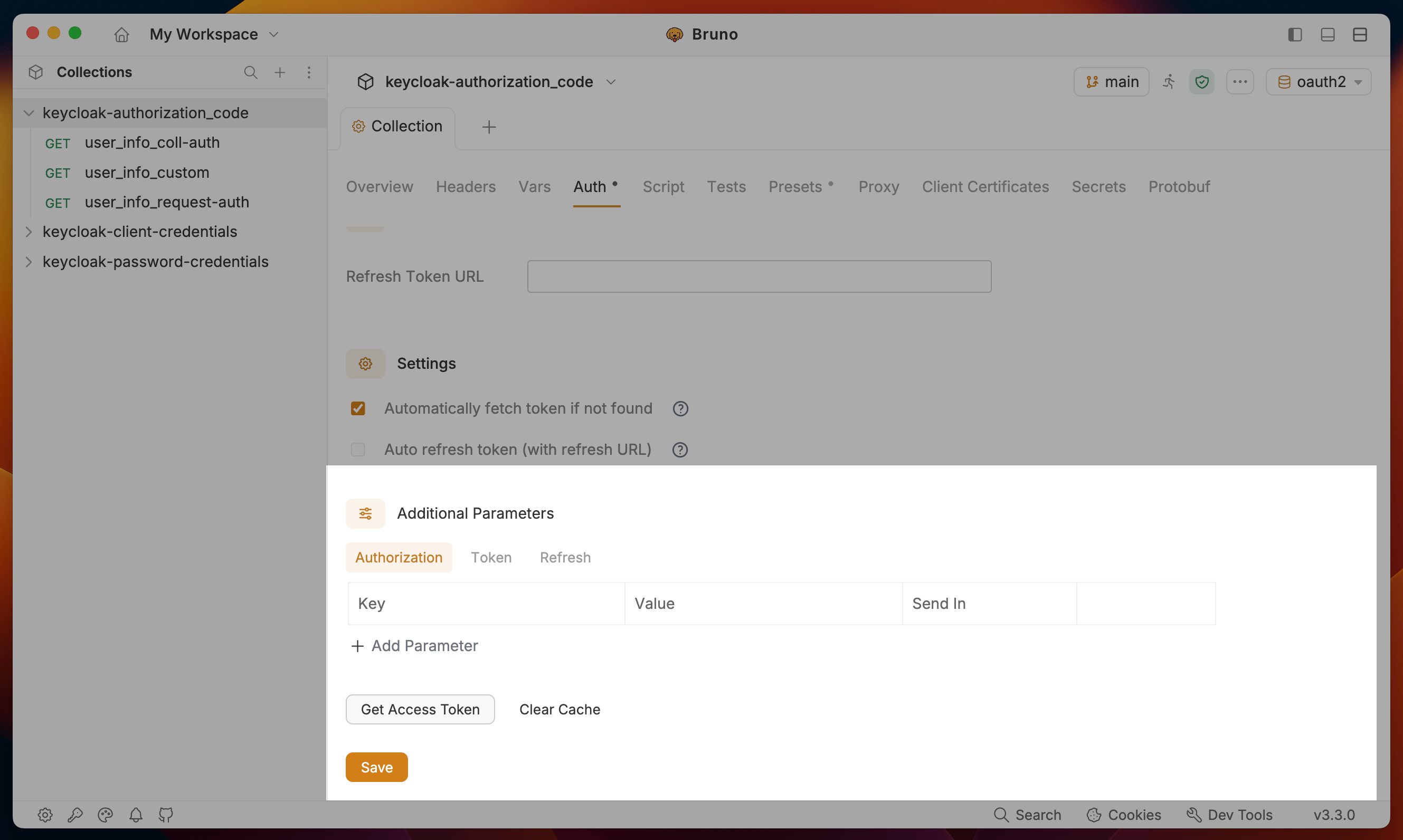Screen dimensions: 1403x840
Task: Click the v3.3.0 version label
Action: coord(1334,815)
